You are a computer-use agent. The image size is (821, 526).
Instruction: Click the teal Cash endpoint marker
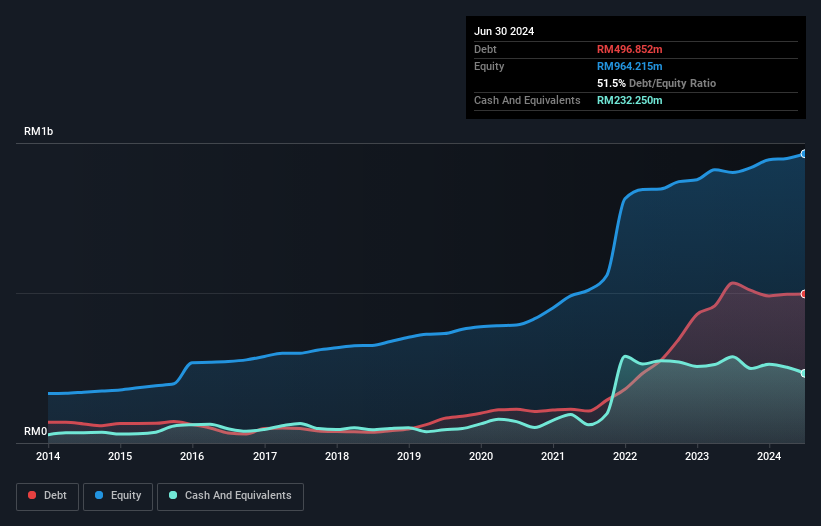tap(804, 373)
